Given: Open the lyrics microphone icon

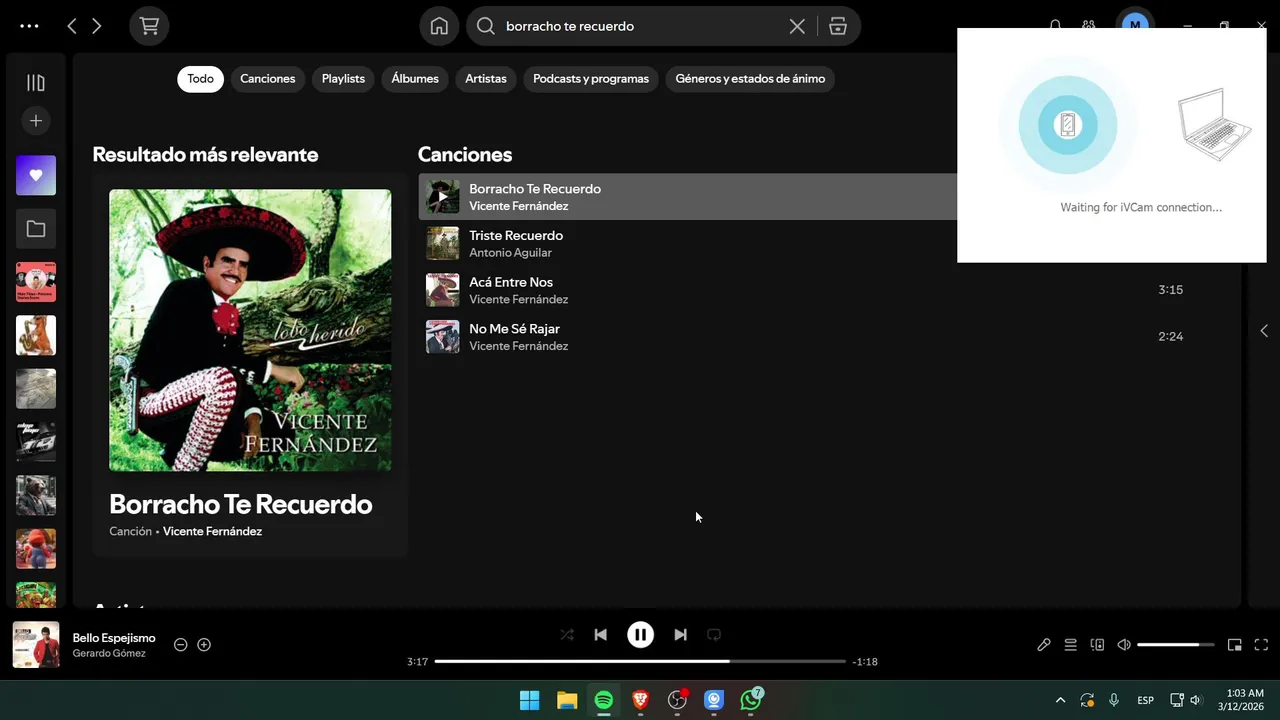Looking at the screenshot, I should point(1044,645).
